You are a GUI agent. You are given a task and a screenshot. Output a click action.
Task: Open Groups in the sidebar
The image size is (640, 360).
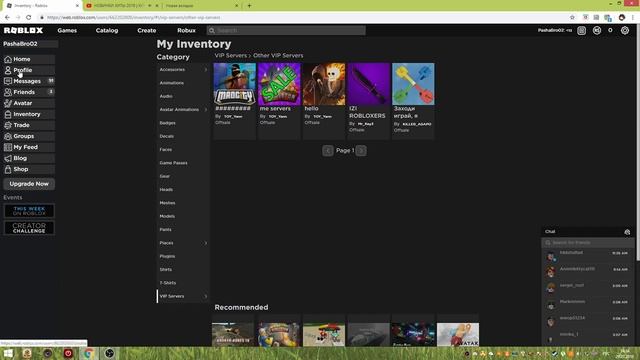click(29, 136)
